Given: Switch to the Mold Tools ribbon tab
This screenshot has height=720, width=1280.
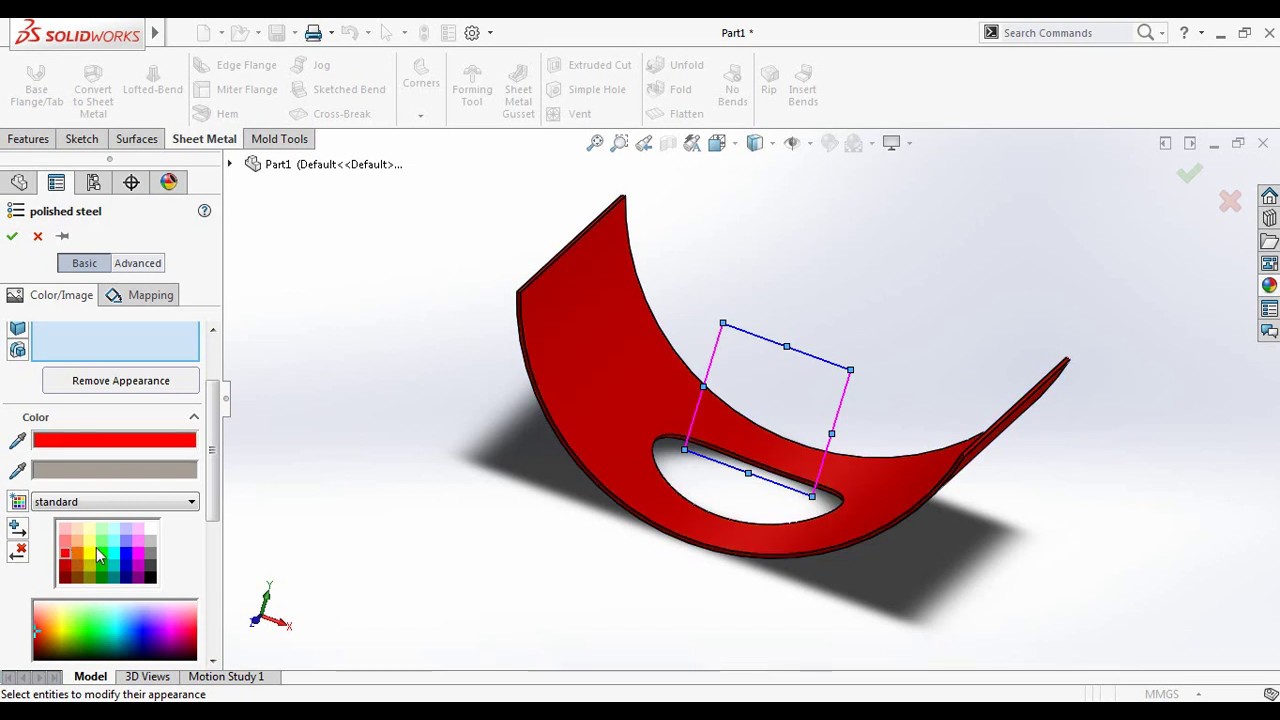Looking at the screenshot, I should 279,139.
